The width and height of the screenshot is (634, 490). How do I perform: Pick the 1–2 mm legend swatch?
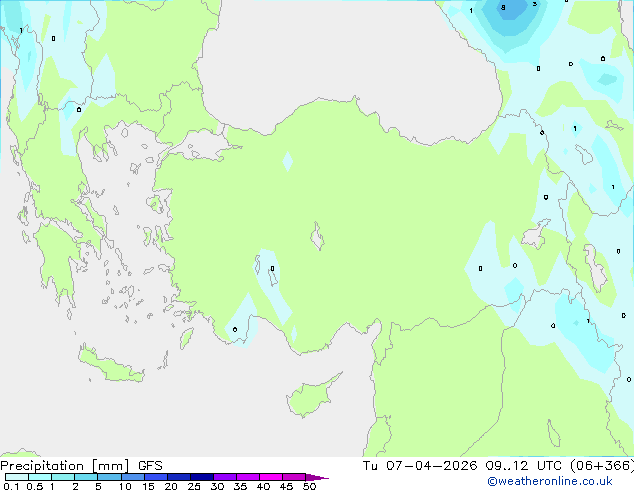63,477
